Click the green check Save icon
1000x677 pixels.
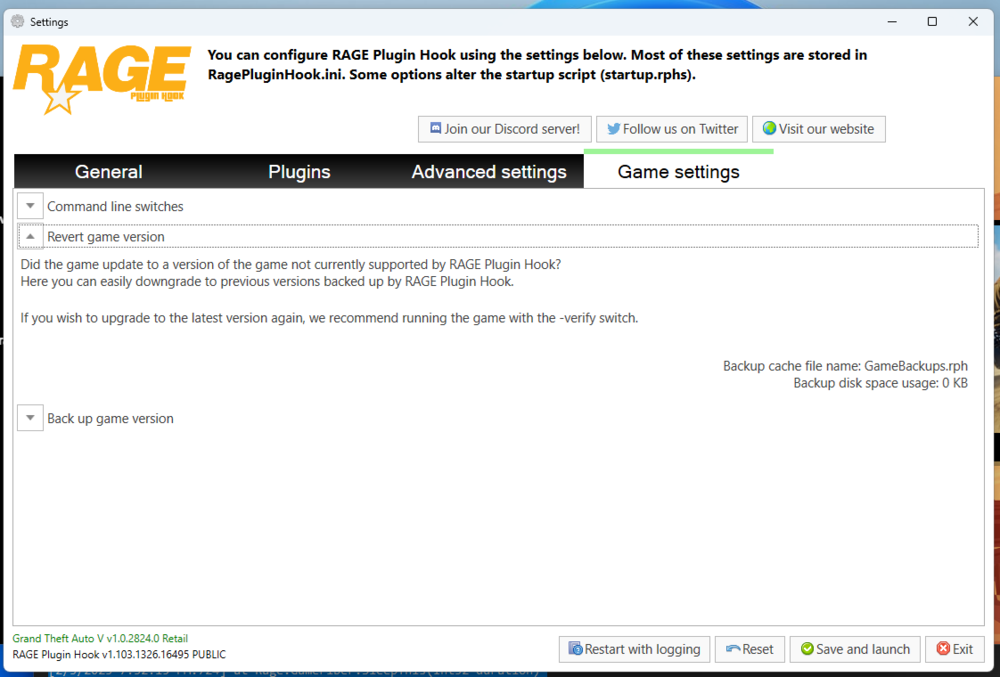point(807,648)
